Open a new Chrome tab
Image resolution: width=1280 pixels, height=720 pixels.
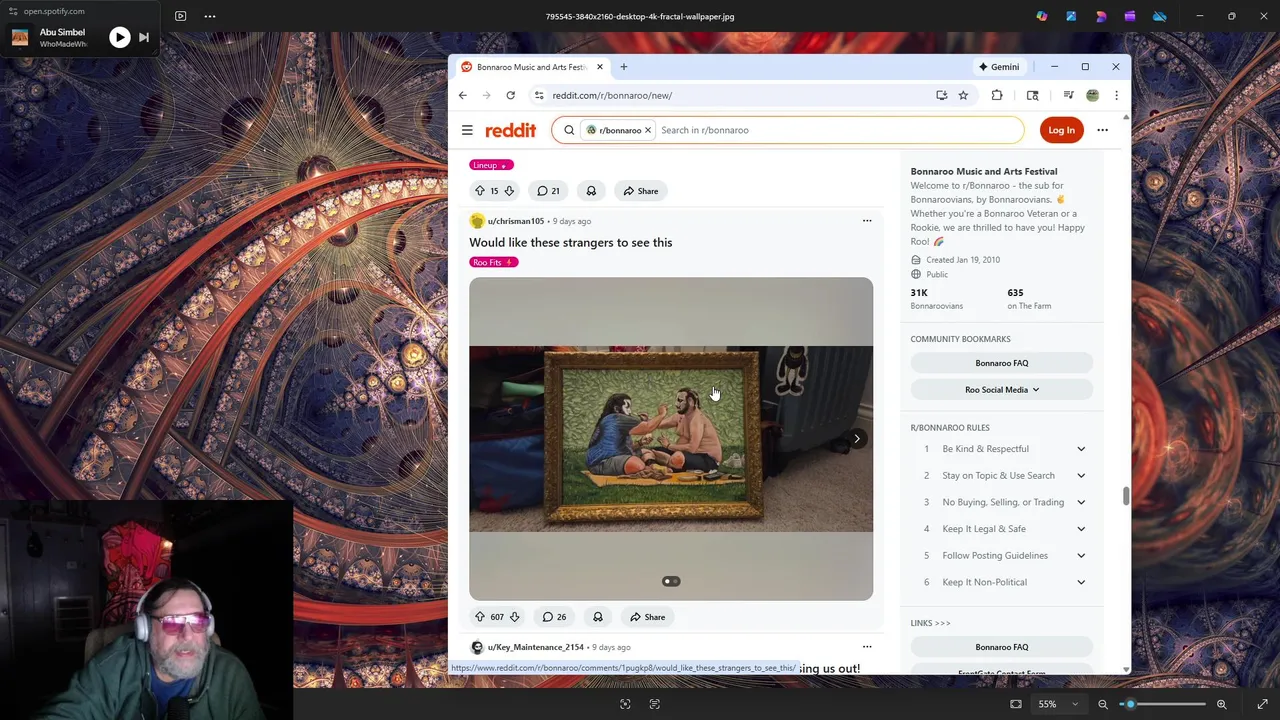click(x=623, y=67)
